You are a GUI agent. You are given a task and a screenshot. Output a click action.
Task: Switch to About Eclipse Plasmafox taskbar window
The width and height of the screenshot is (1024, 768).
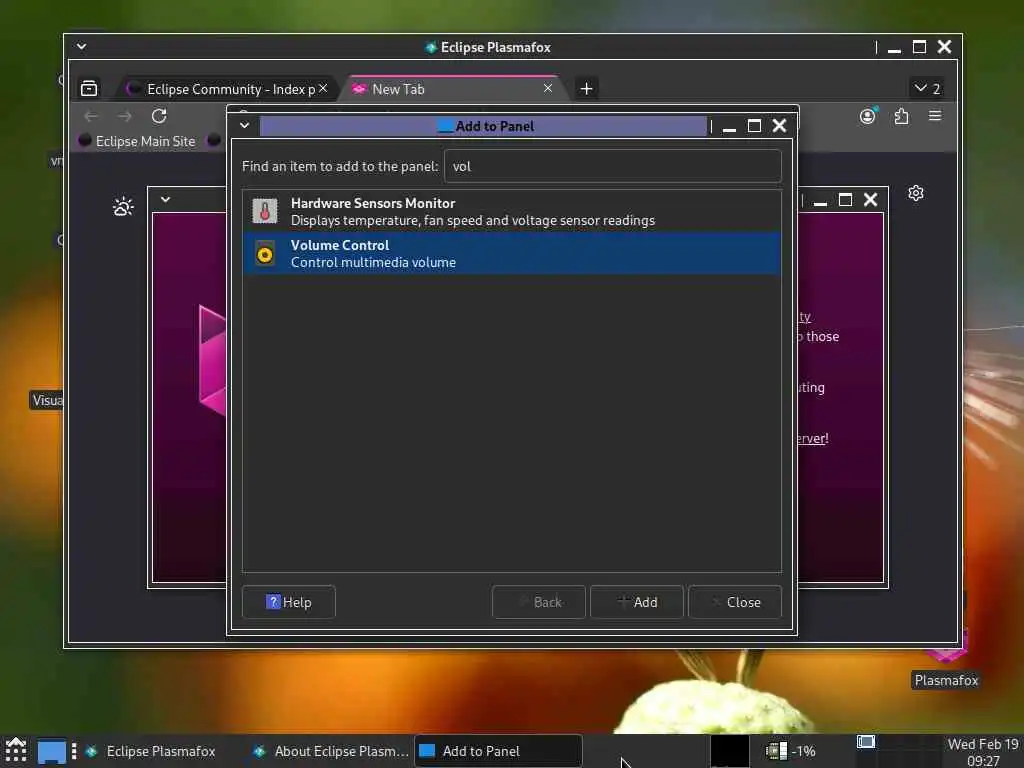(332, 751)
